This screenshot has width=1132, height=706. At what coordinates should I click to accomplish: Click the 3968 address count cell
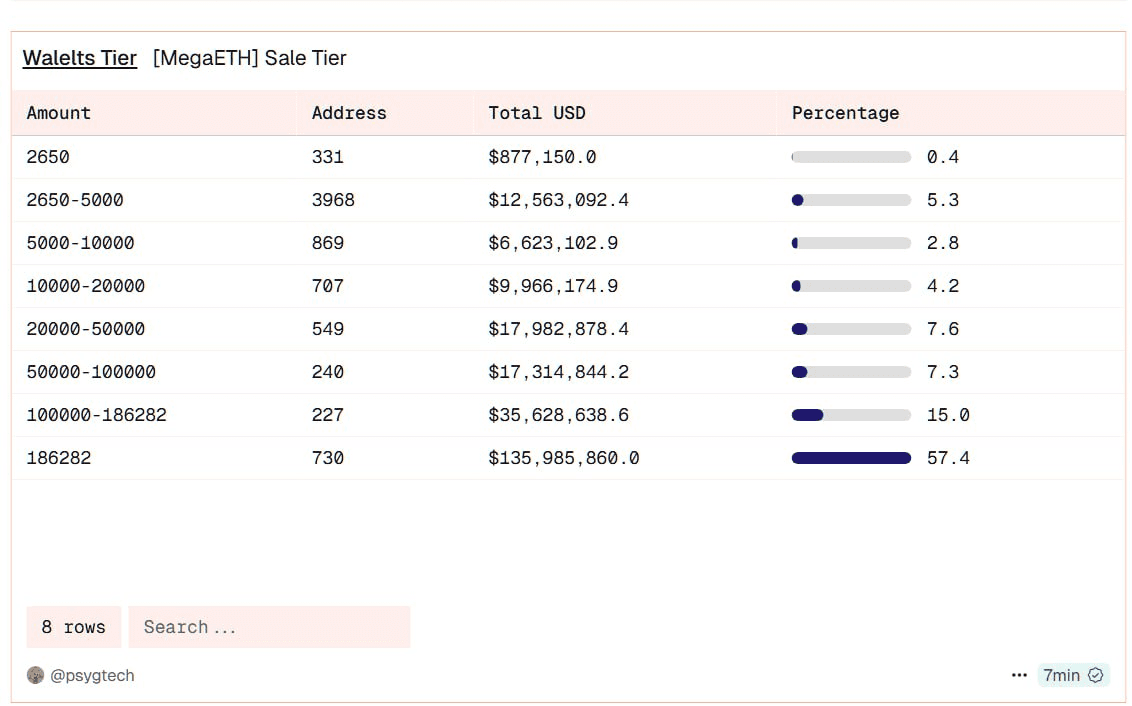(333, 200)
